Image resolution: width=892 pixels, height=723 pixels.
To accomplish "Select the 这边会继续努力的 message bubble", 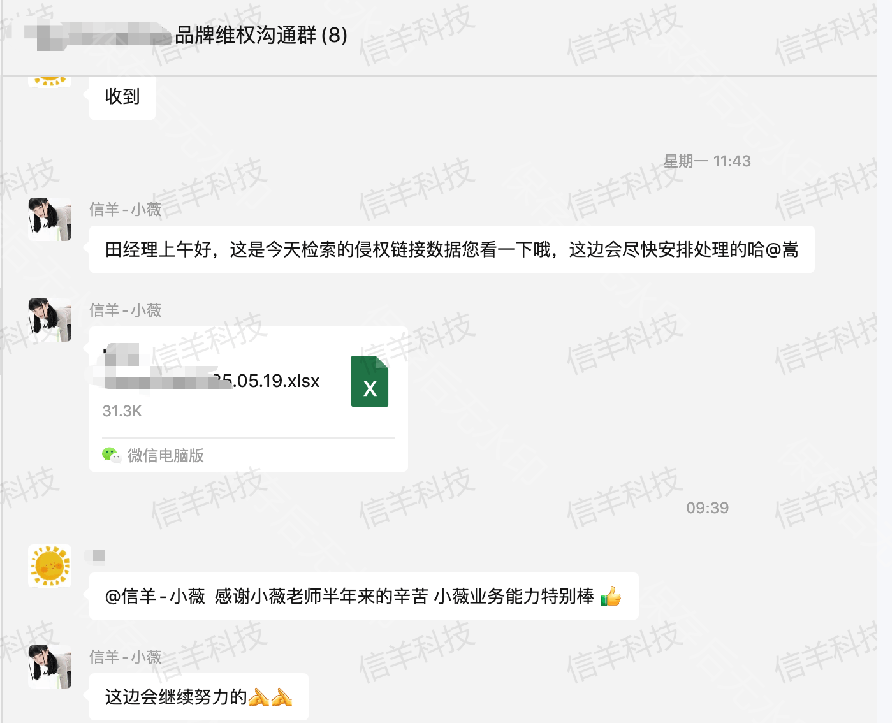I will point(199,697).
